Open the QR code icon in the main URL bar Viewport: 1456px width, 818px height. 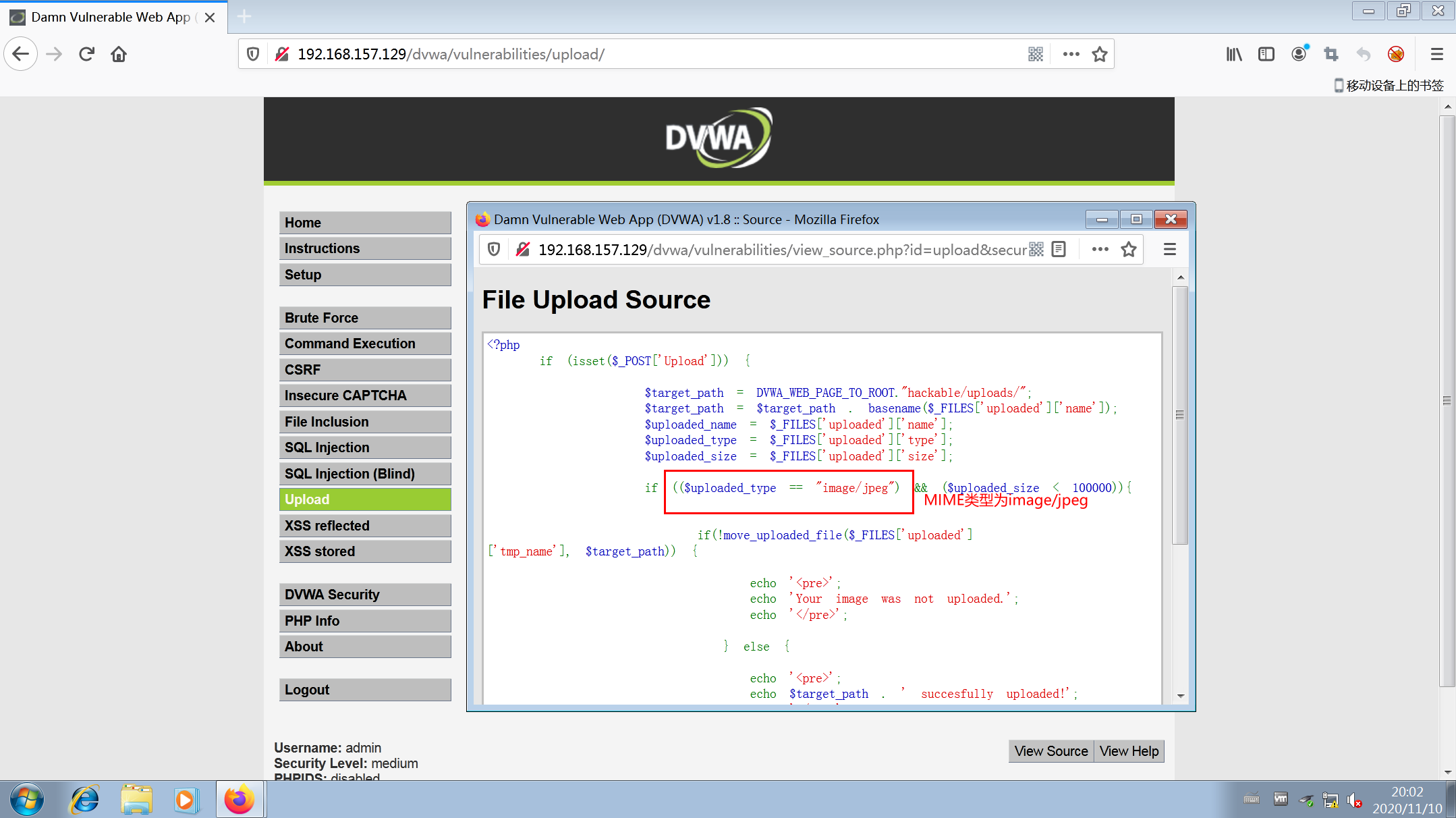1036,54
